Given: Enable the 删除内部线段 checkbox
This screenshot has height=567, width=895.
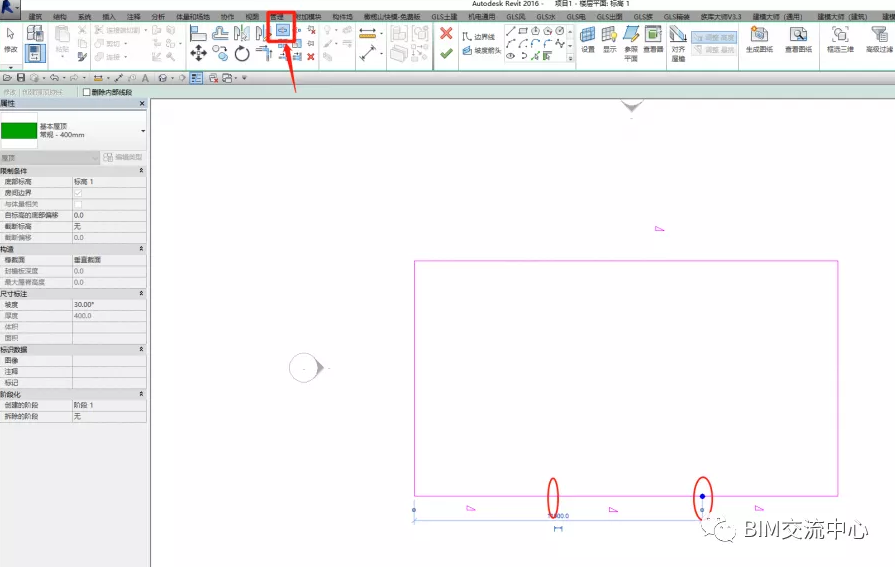Looking at the screenshot, I should [x=87, y=92].
